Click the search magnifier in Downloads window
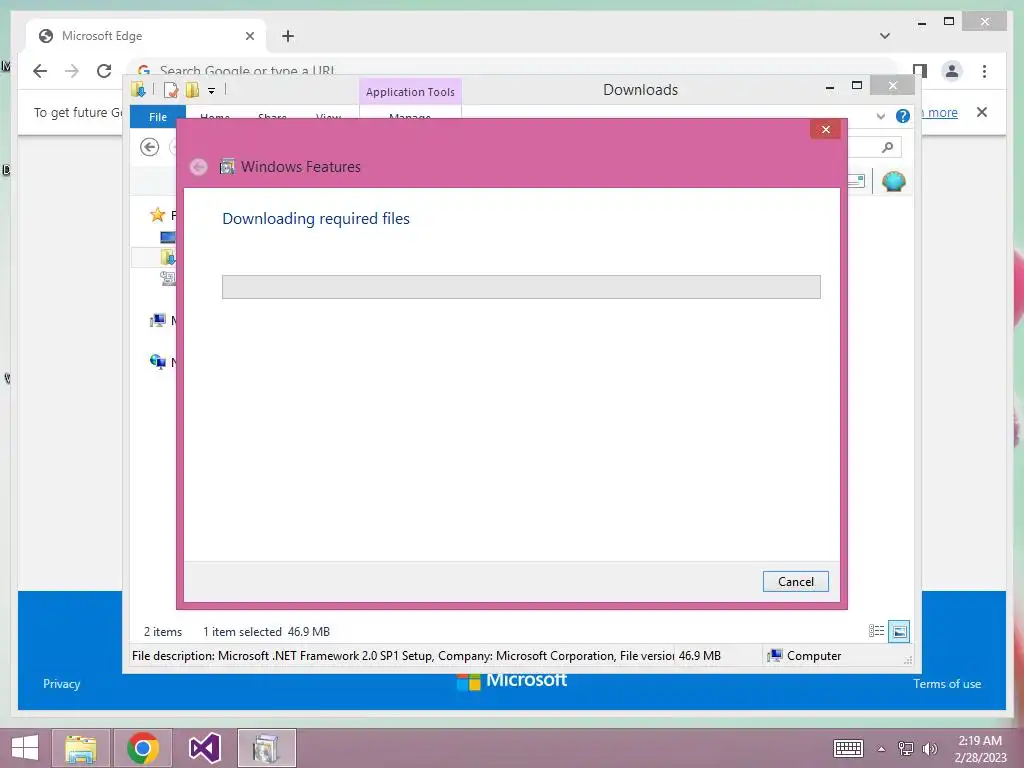Screen dimensions: 1024x768 pos(887,148)
